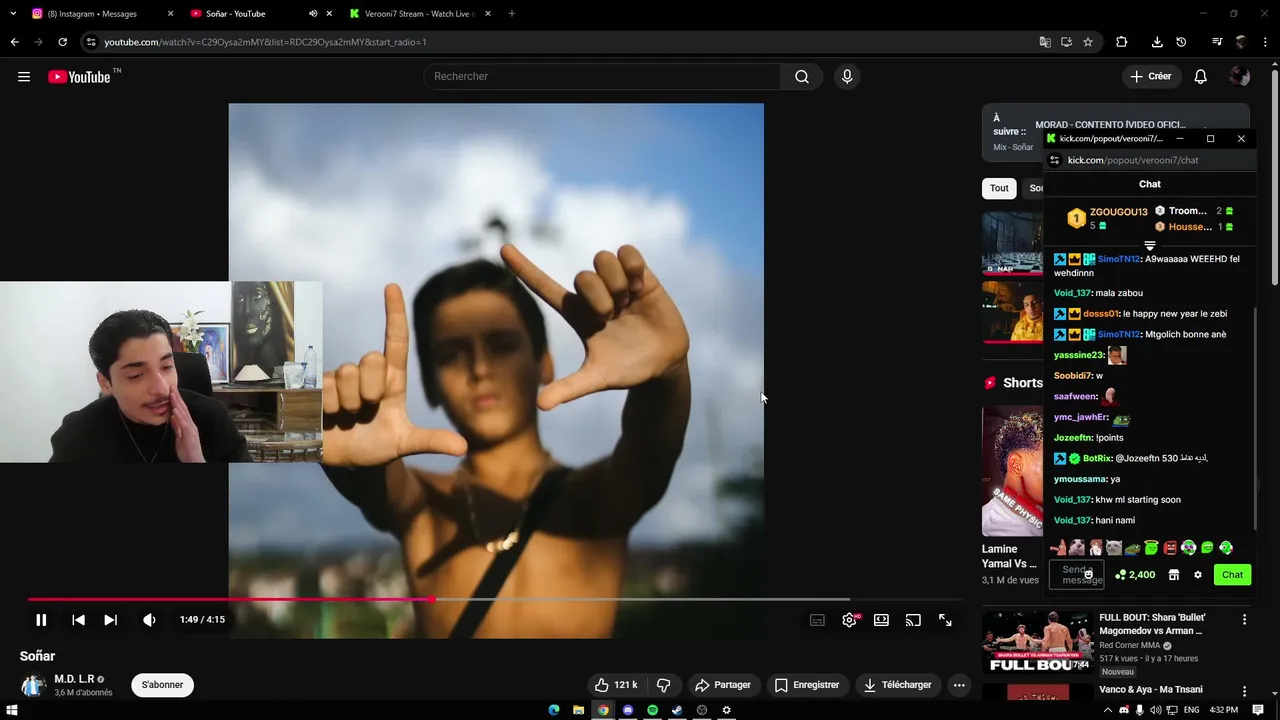Open the YouTube account avatar menu
This screenshot has width=1280, height=720.
(x=1240, y=77)
